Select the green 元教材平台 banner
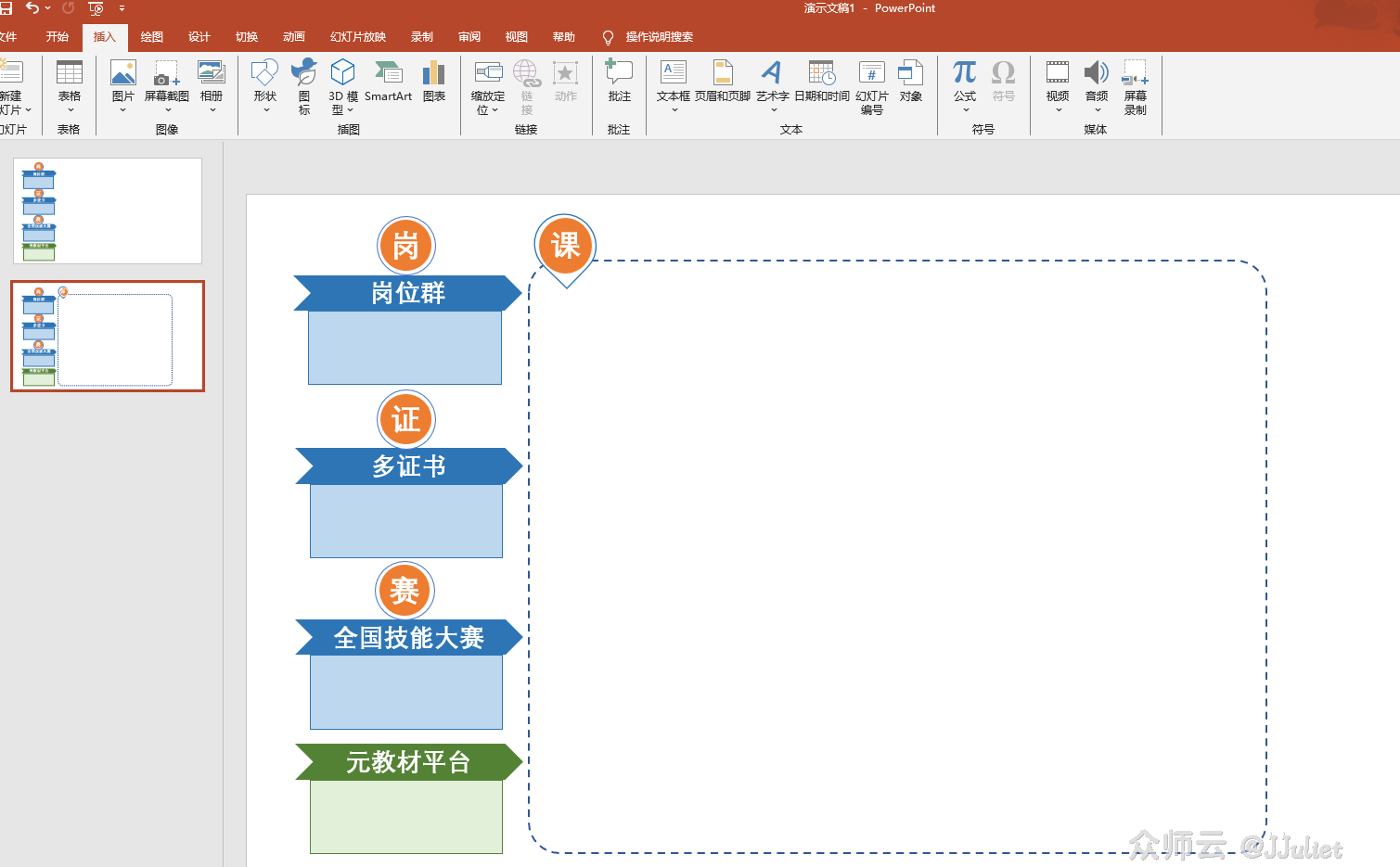Viewport: 1400px width, 867px height. (409, 762)
